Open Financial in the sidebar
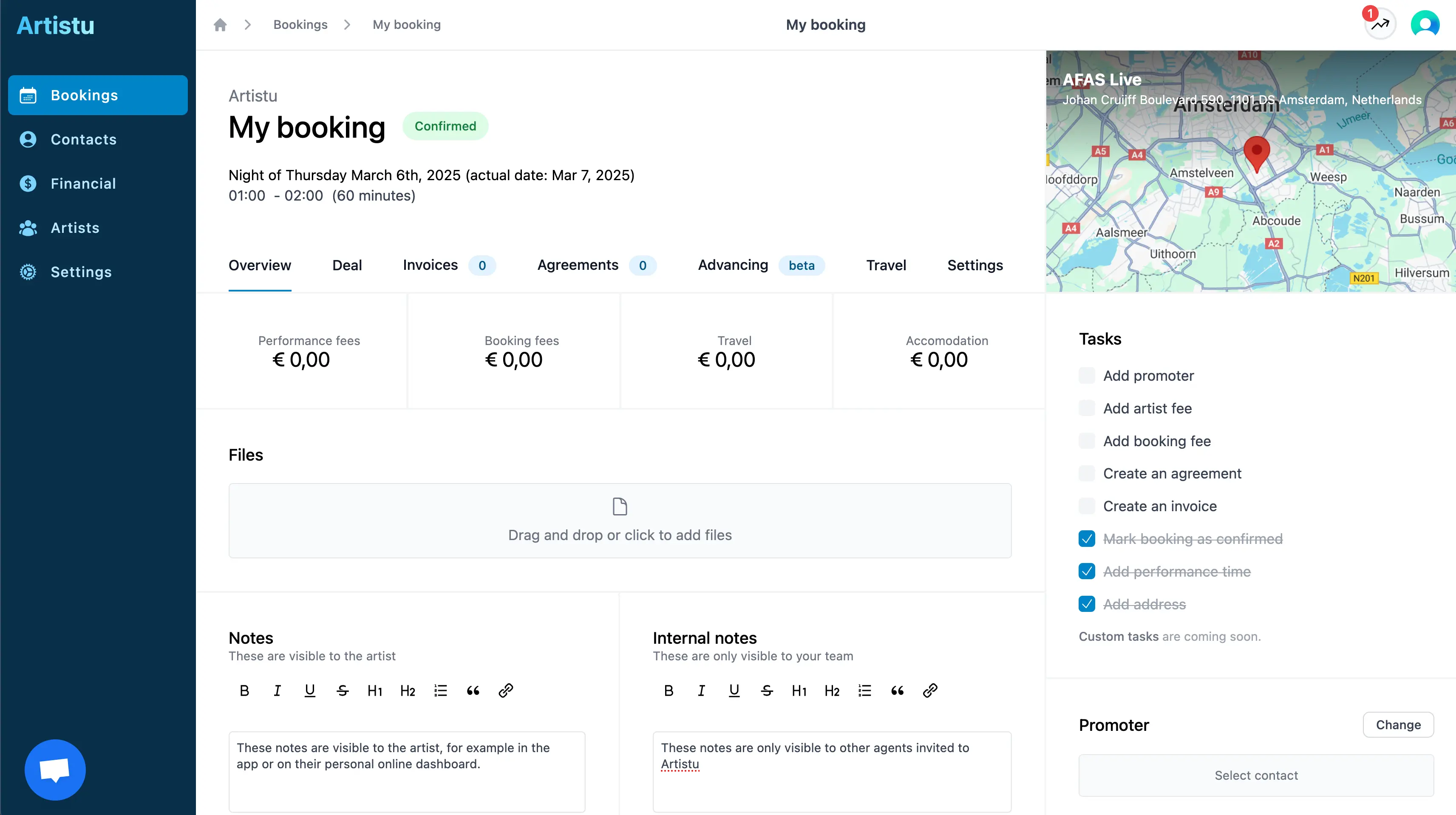The image size is (1456, 815). pos(83,184)
